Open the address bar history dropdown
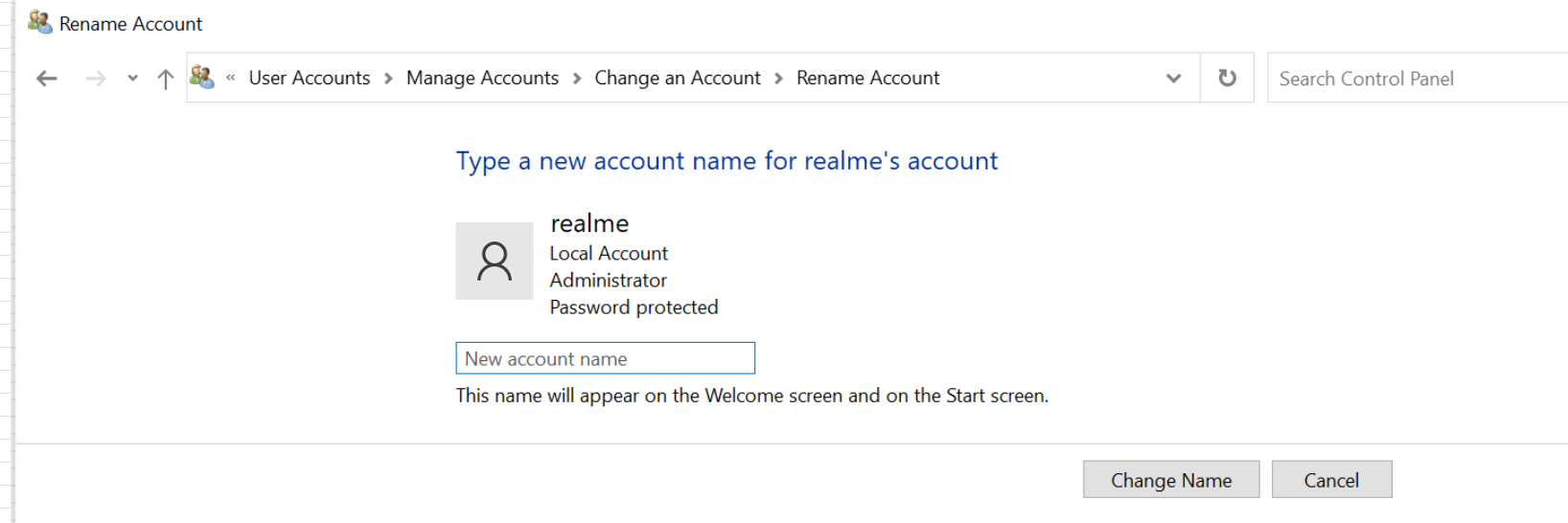Viewport: 1568px width, 523px height. point(1173,79)
